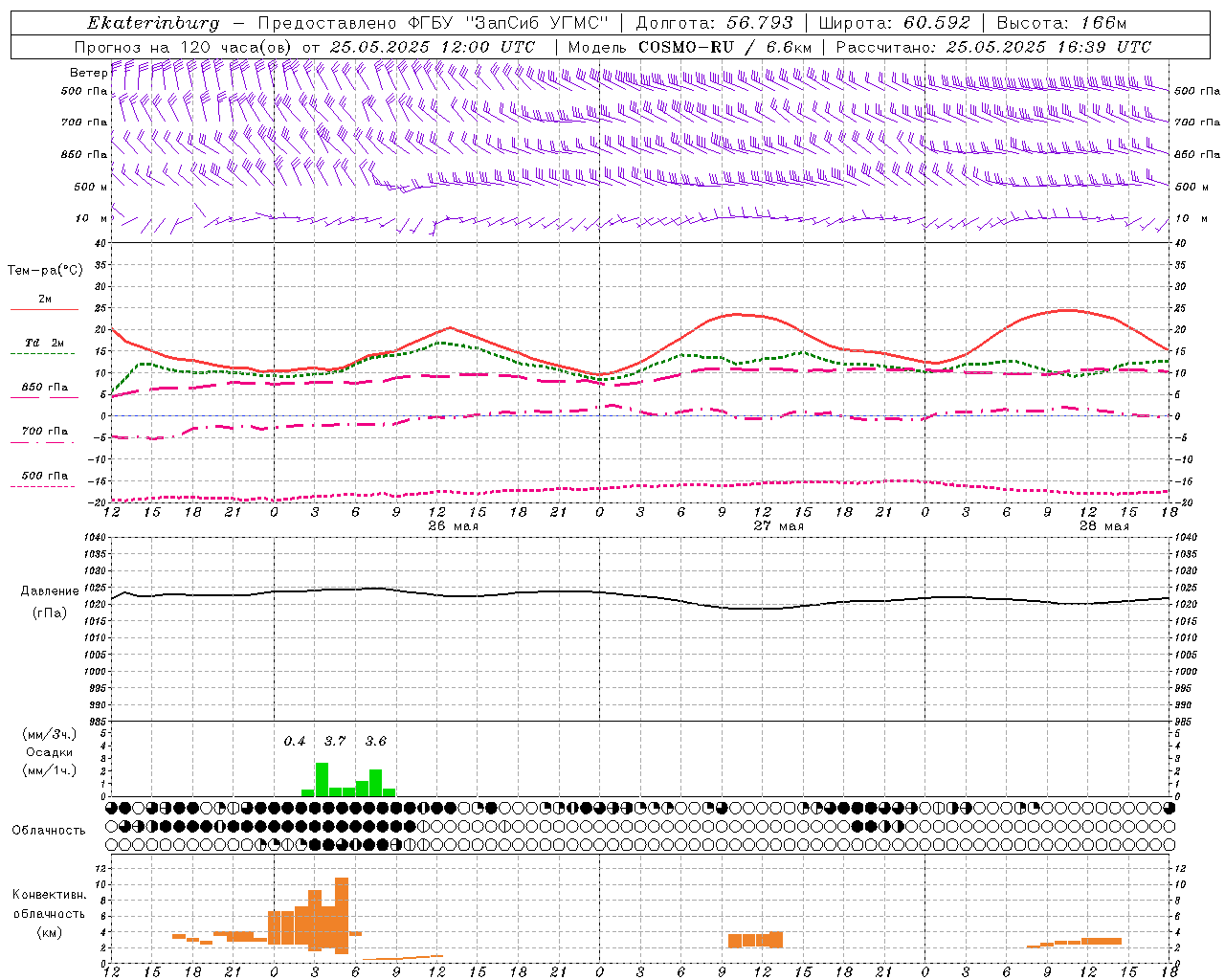
Task: Click the 27 мая date label
Action: [x=779, y=526]
